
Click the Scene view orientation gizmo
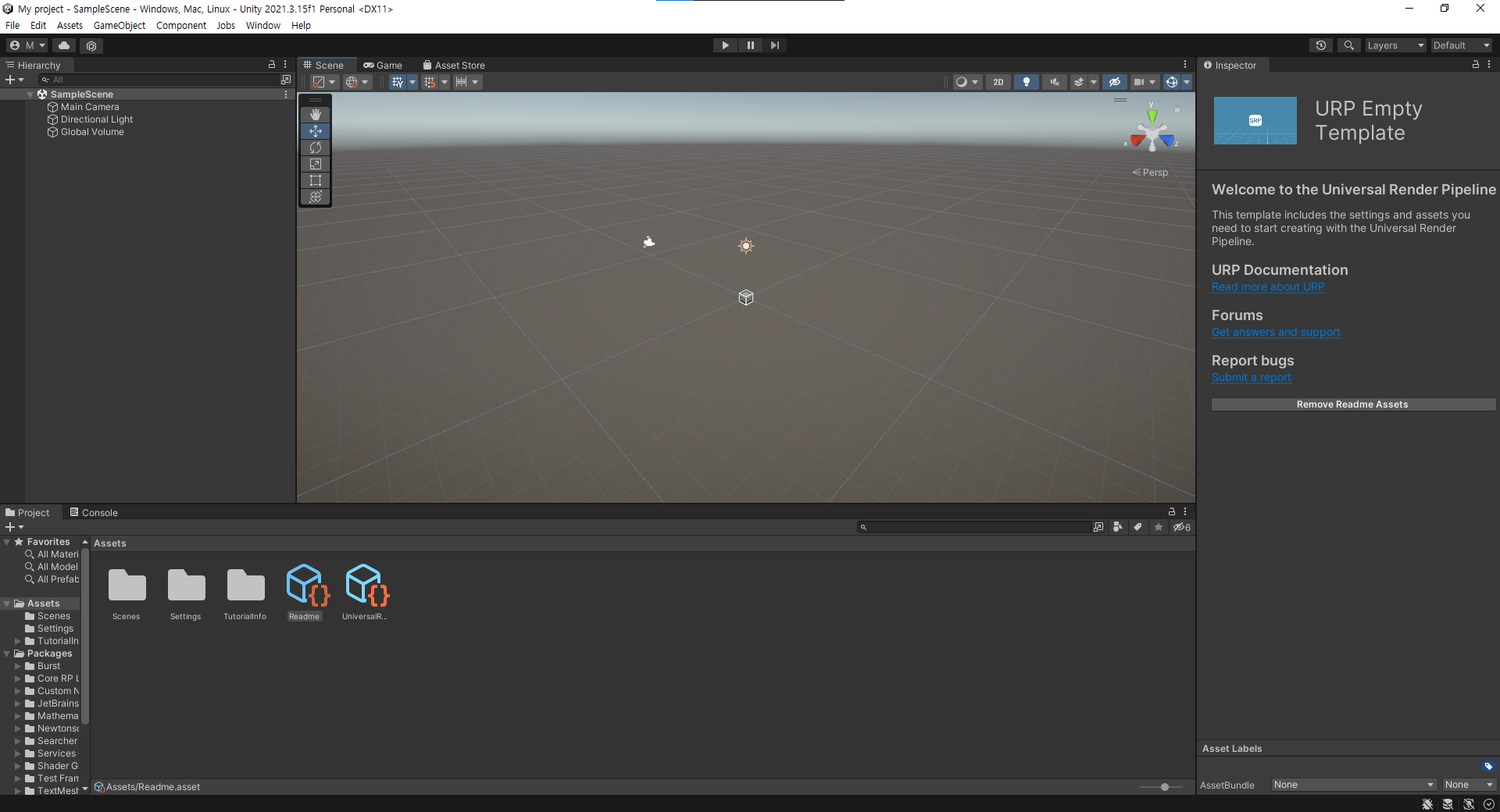[x=1152, y=132]
